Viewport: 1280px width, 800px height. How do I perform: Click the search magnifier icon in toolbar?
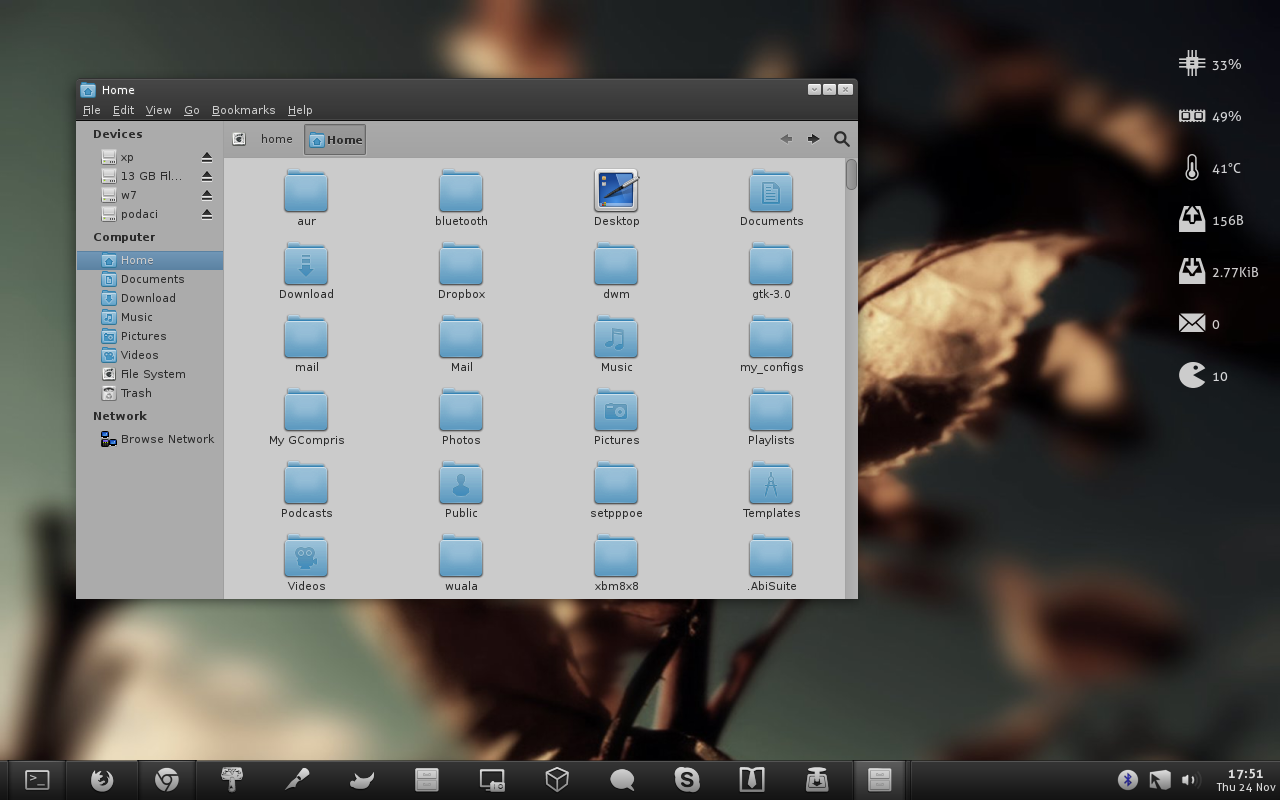[x=842, y=139]
